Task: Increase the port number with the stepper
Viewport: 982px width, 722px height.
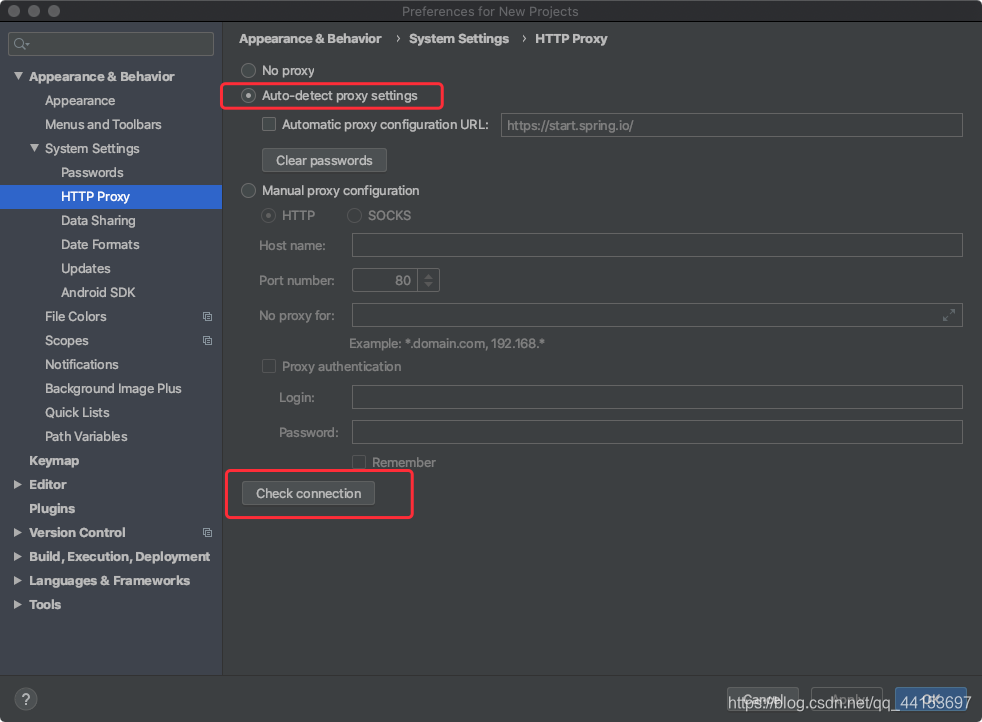Action: pyautogui.click(x=428, y=275)
